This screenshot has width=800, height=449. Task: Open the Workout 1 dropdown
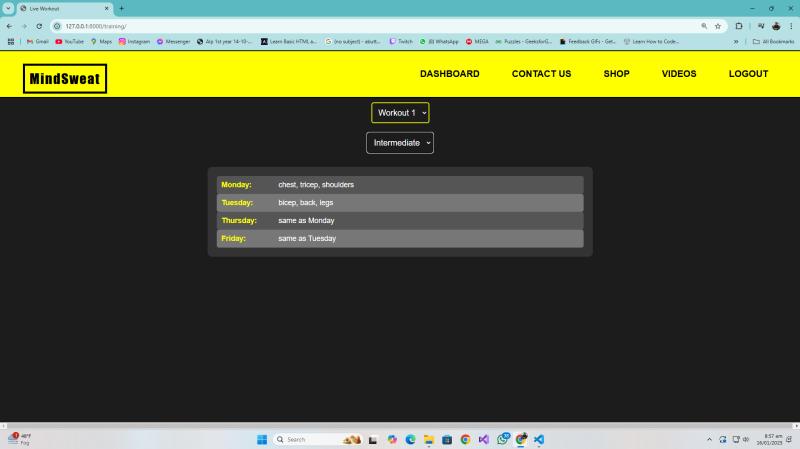(400, 113)
